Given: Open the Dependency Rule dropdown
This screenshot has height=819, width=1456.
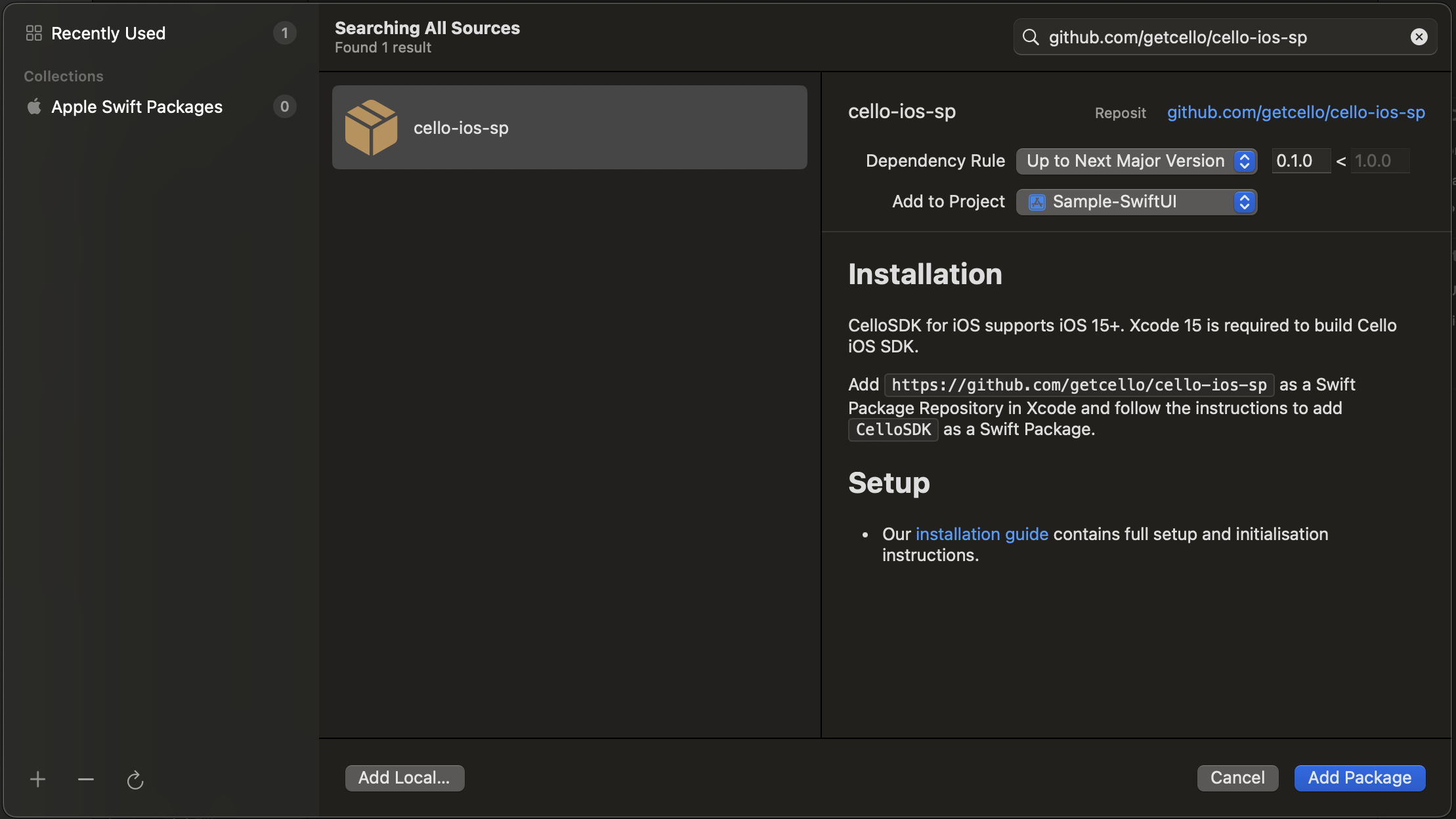Looking at the screenshot, I should 1136,161.
